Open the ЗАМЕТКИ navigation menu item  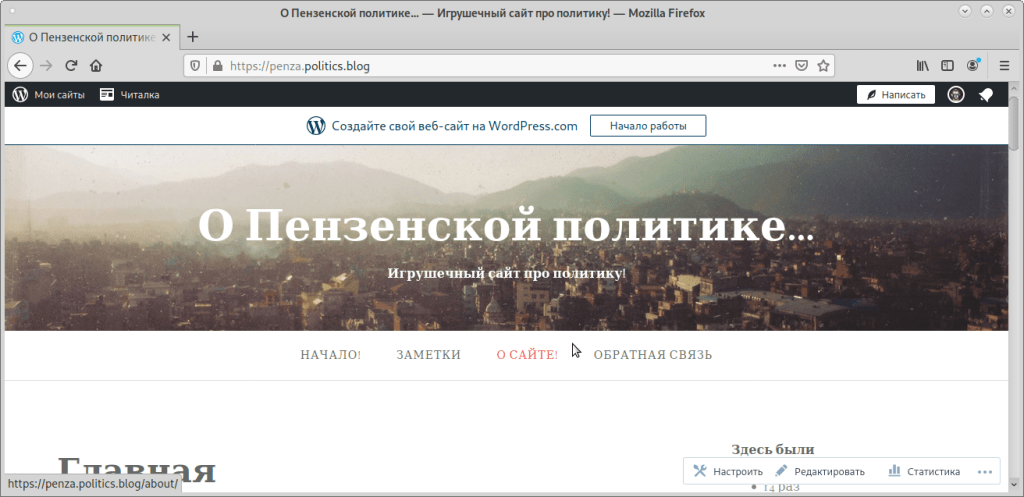point(428,355)
